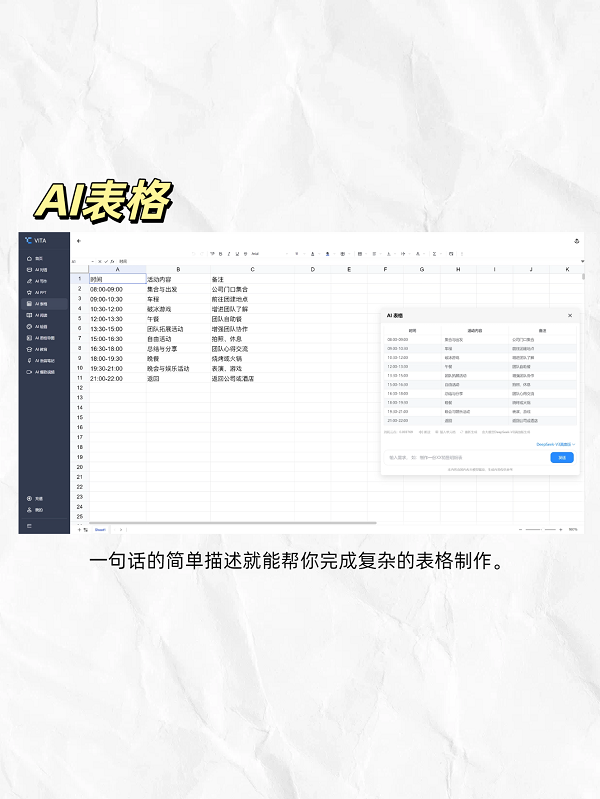Select cell containing 活动内容

pos(178,279)
